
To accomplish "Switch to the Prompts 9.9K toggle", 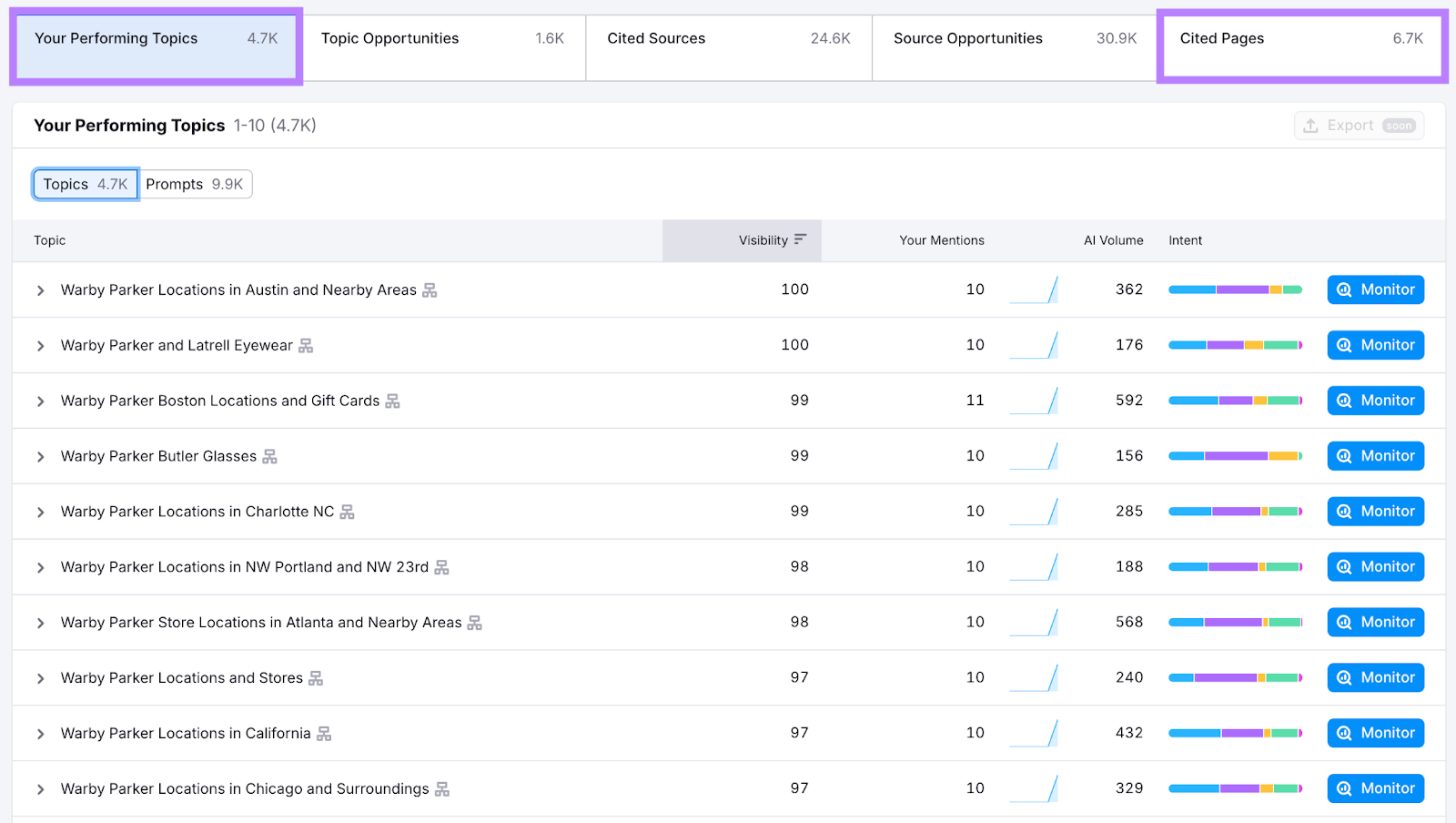I will pos(196,183).
